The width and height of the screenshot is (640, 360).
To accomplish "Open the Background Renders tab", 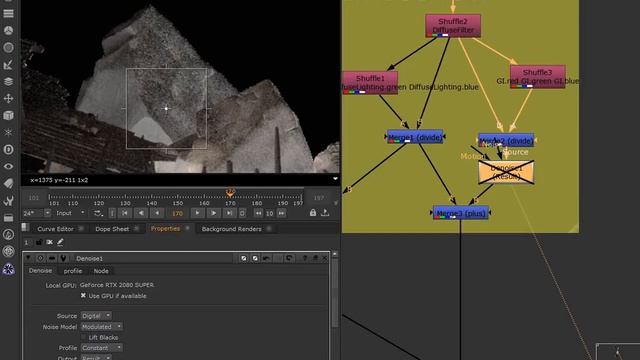I will (x=231, y=229).
